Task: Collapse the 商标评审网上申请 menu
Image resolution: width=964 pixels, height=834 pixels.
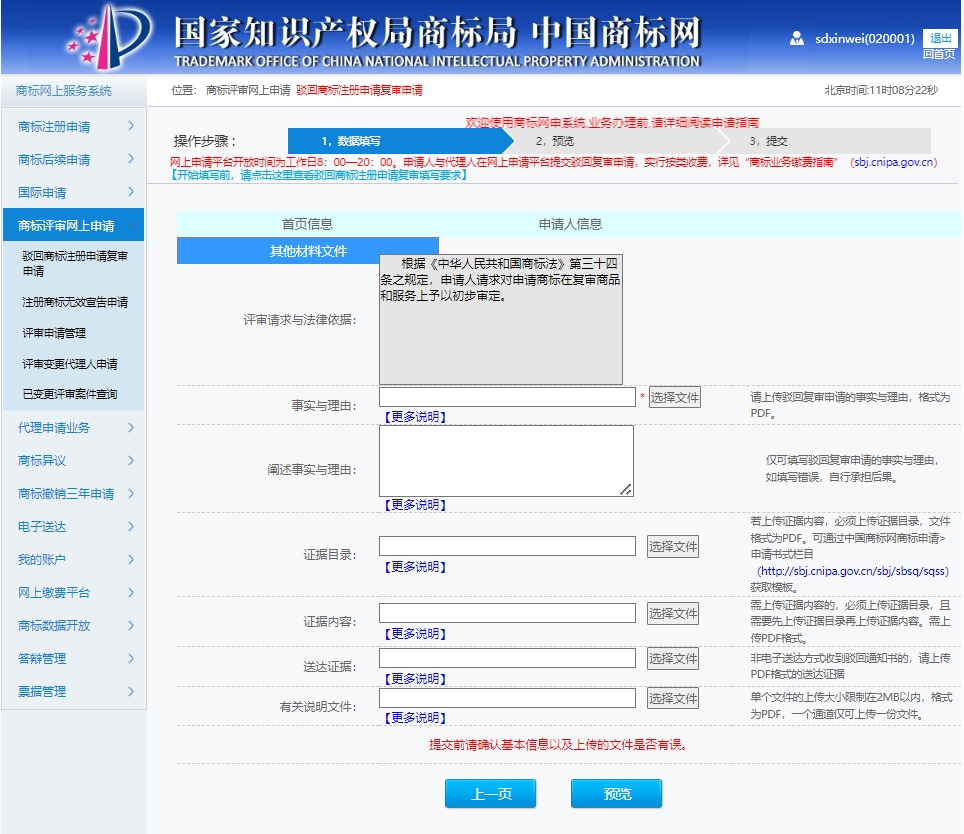Action: click(x=73, y=225)
